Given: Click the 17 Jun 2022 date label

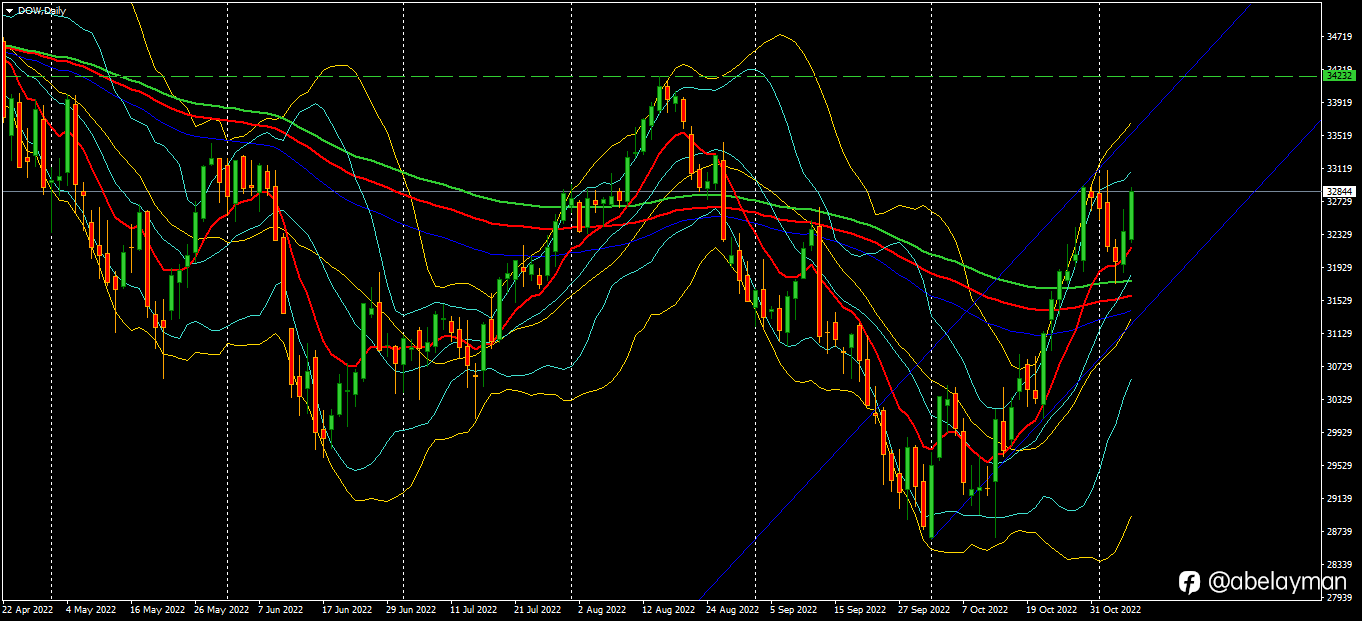Looking at the screenshot, I should (x=346, y=608).
